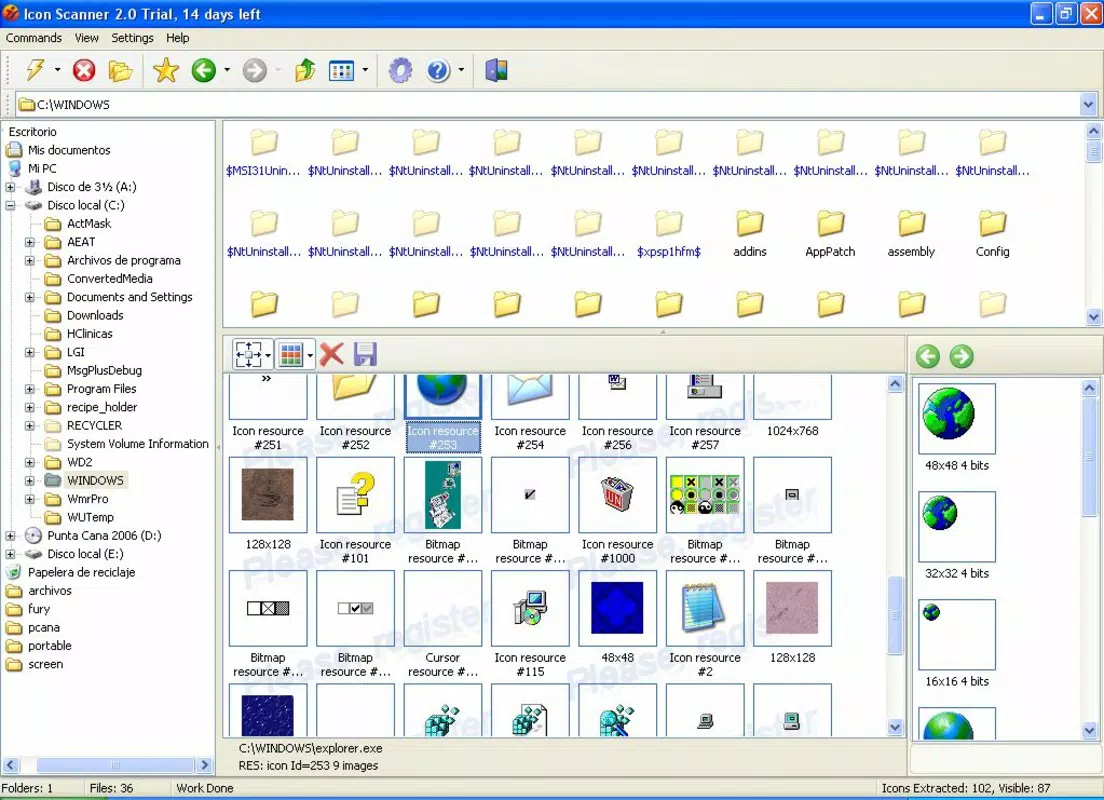
Task: Open the View menu
Action: click(87, 38)
